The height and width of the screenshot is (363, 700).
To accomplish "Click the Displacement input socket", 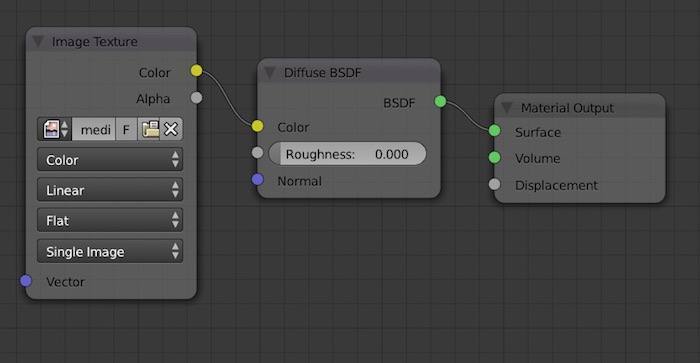I will [x=494, y=184].
